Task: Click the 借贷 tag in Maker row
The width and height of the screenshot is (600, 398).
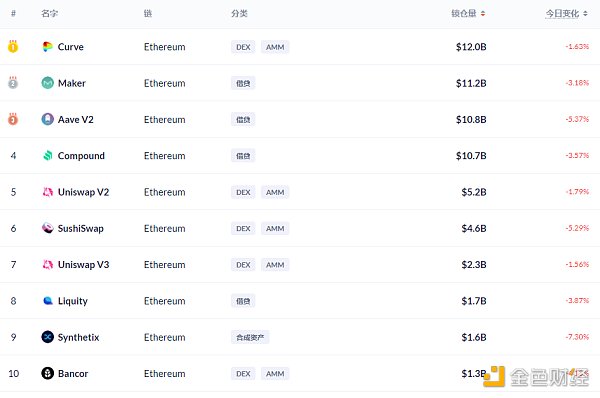Action: click(x=243, y=83)
